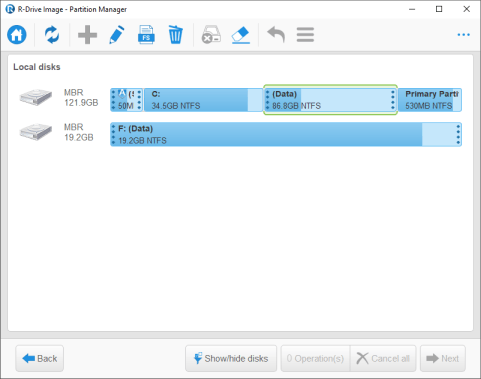Select the 50MB system reserved partition

point(126,100)
